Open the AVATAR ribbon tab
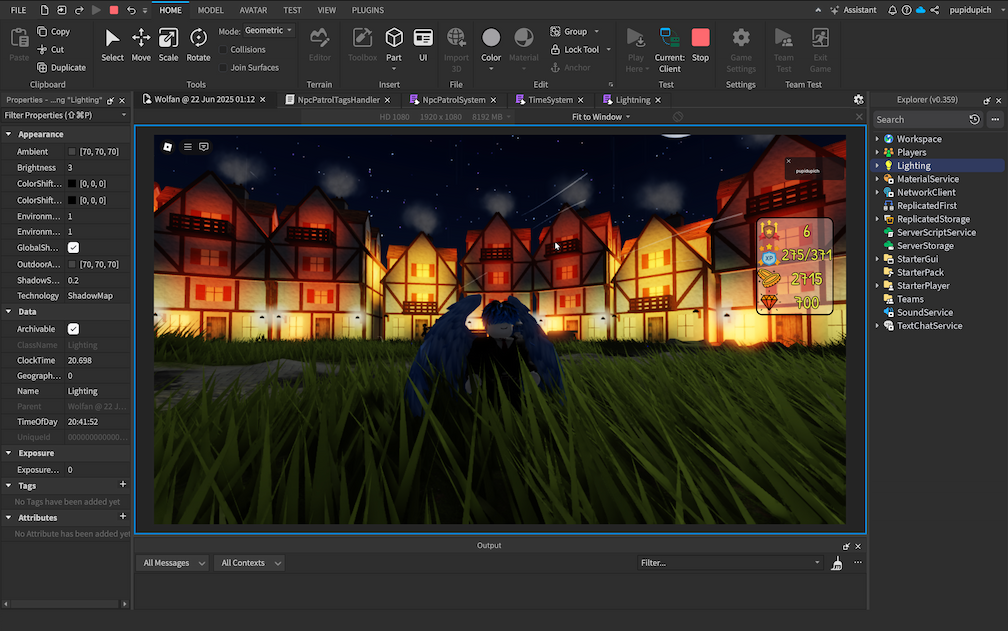 pyautogui.click(x=253, y=10)
